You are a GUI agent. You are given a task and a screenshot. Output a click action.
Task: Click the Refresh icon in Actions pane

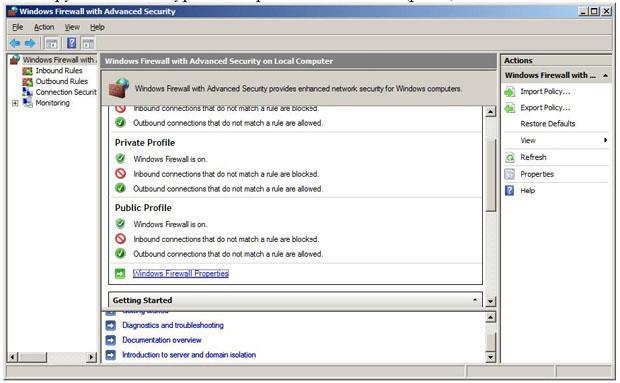pyautogui.click(x=510, y=158)
